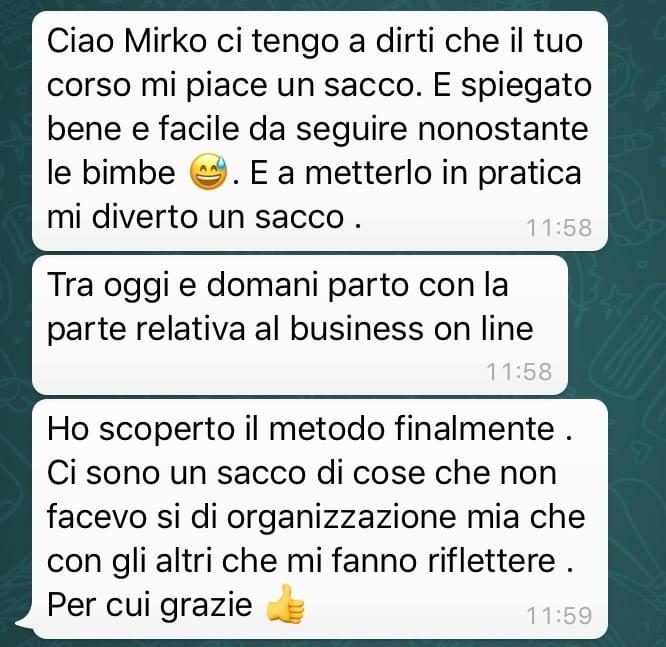Image resolution: width=666 pixels, height=647 pixels.
Task: Click the word 'organizzazione' in last message
Action: (343, 518)
